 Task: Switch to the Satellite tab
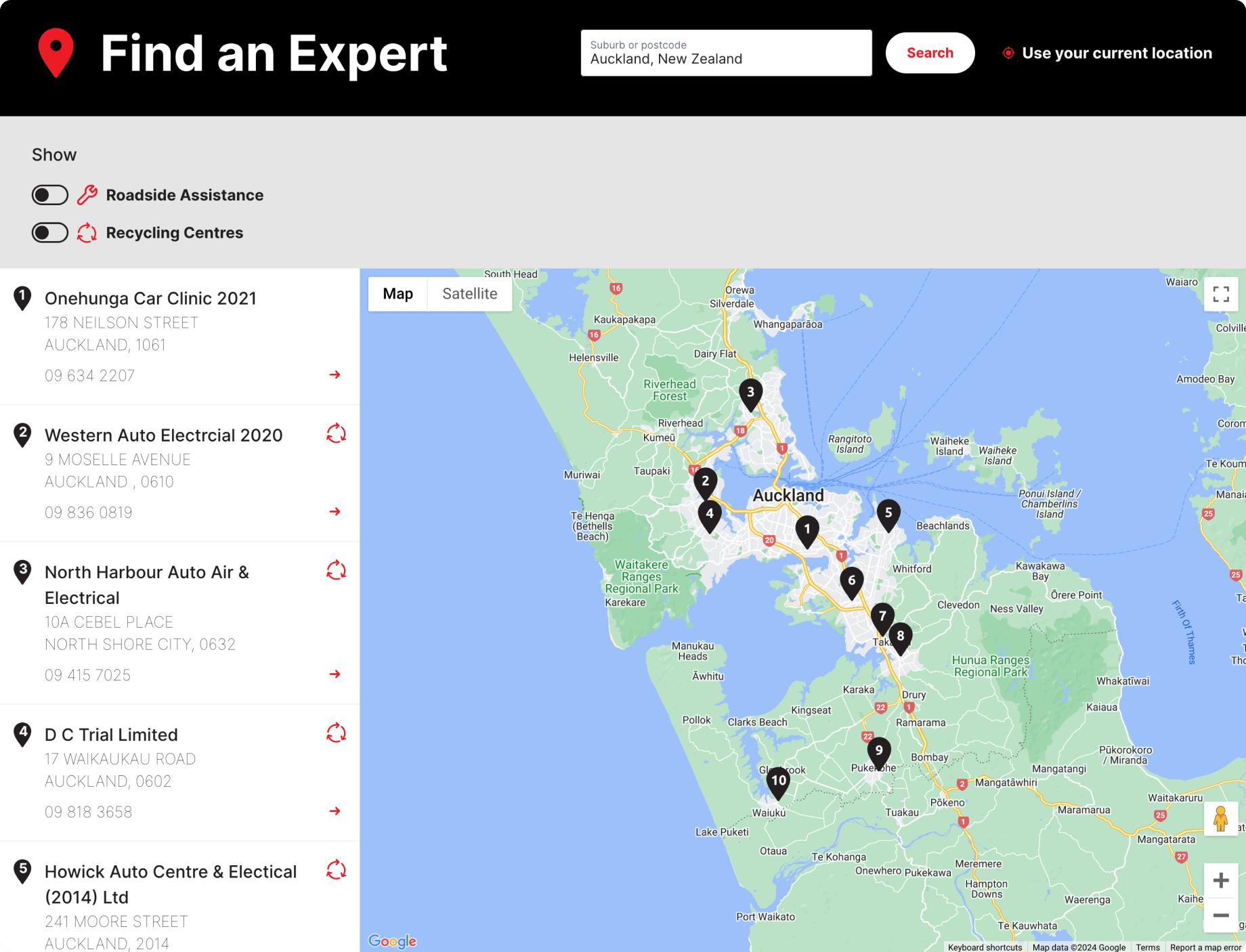coord(469,294)
